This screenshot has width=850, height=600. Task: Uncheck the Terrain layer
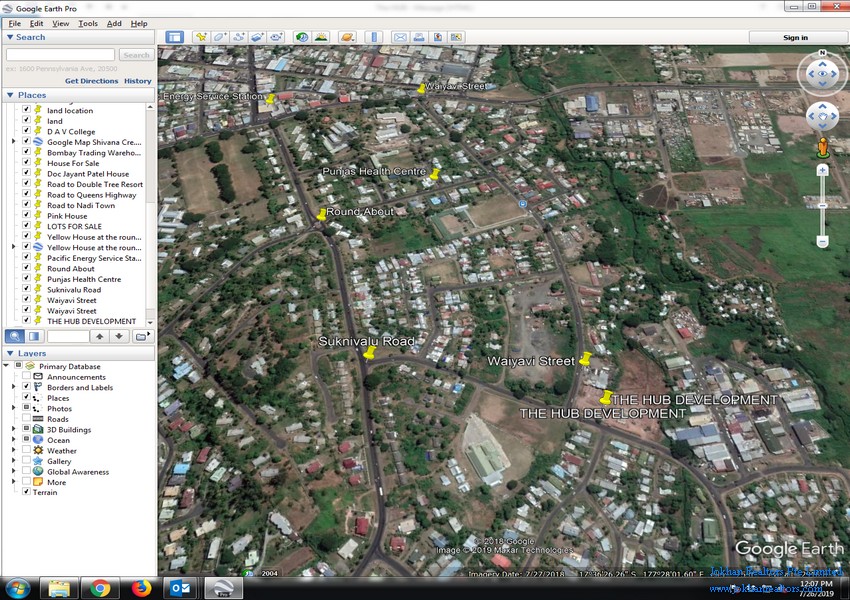[x=26, y=492]
